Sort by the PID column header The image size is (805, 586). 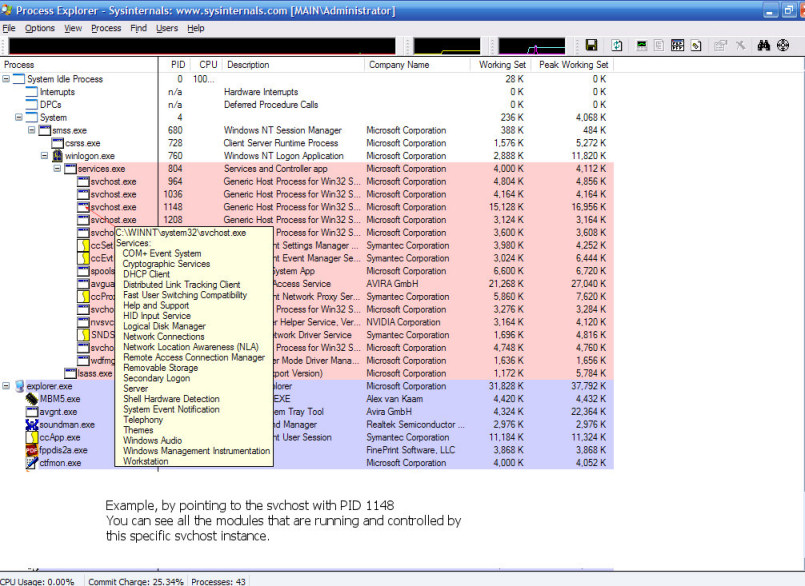pos(174,65)
